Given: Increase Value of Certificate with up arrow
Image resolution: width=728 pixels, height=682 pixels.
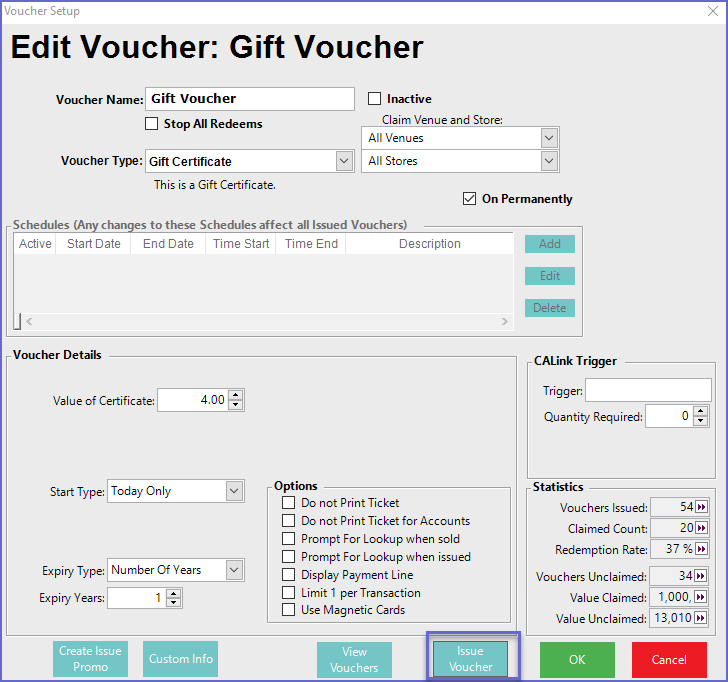Looking at the screenshot, I should point(235,396).
